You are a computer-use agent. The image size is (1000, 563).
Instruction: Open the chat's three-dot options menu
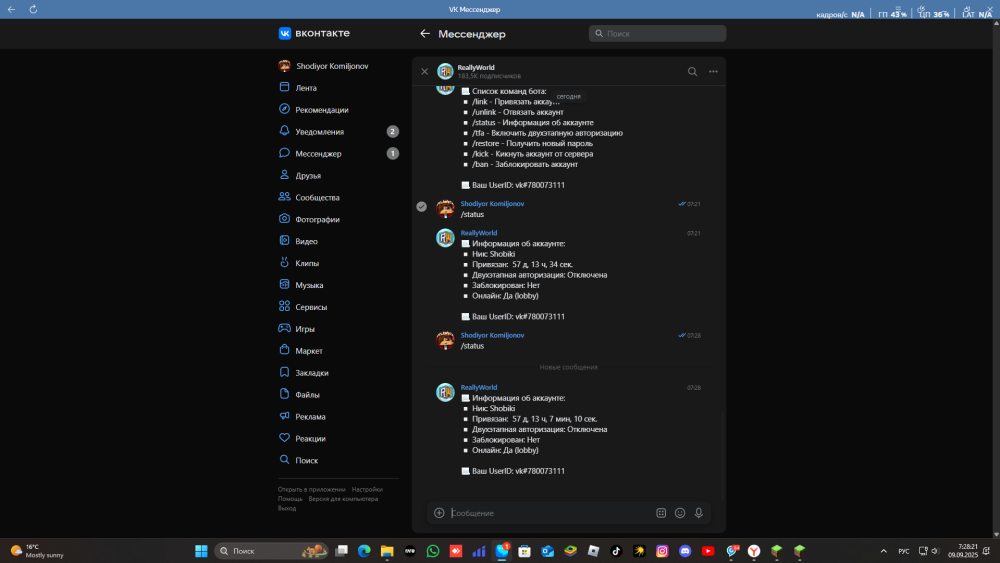tap(713, 71)
